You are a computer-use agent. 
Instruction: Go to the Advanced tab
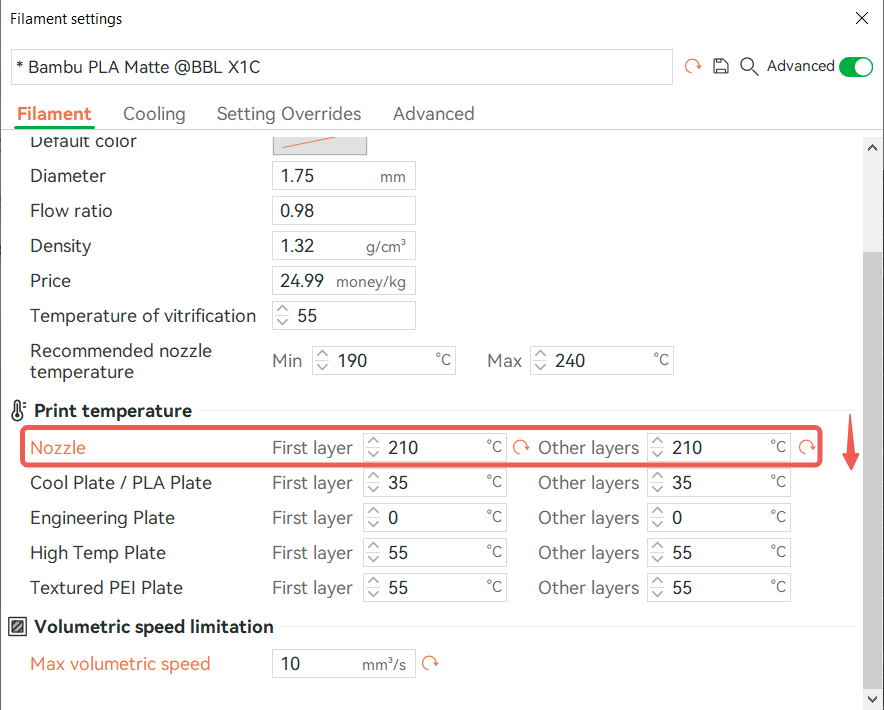coord(434,114)
